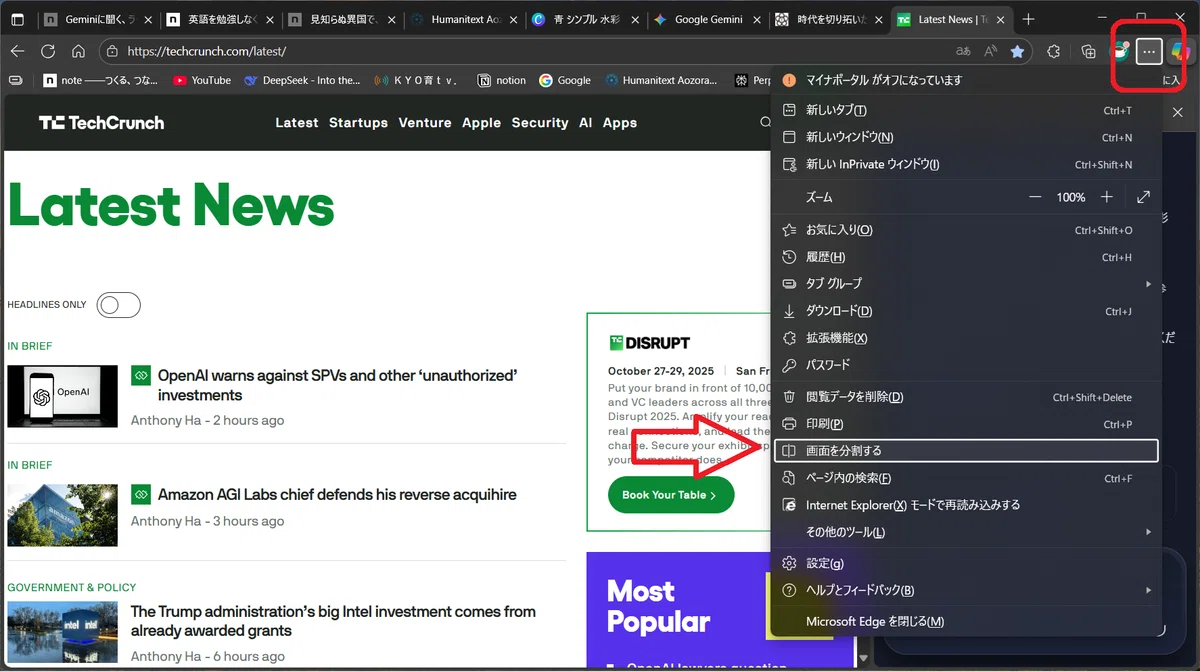Image resolution: width=1200 pixels, height=671 pixels.
Task: Select 新しい InPrivate ウィンドウ menu item
Action: 966,164
